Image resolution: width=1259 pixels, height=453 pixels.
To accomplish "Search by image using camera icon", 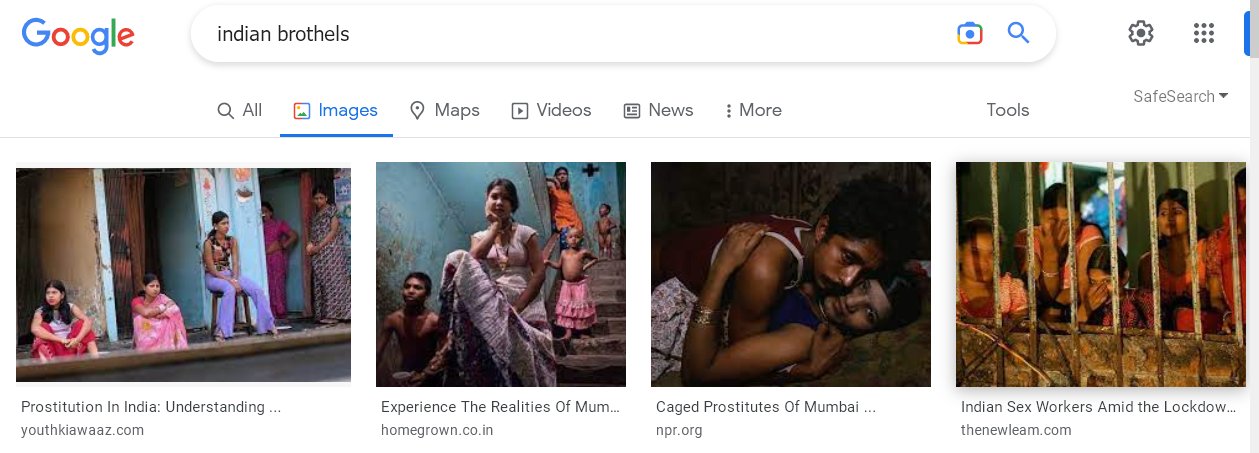I will tap(969, 34).
